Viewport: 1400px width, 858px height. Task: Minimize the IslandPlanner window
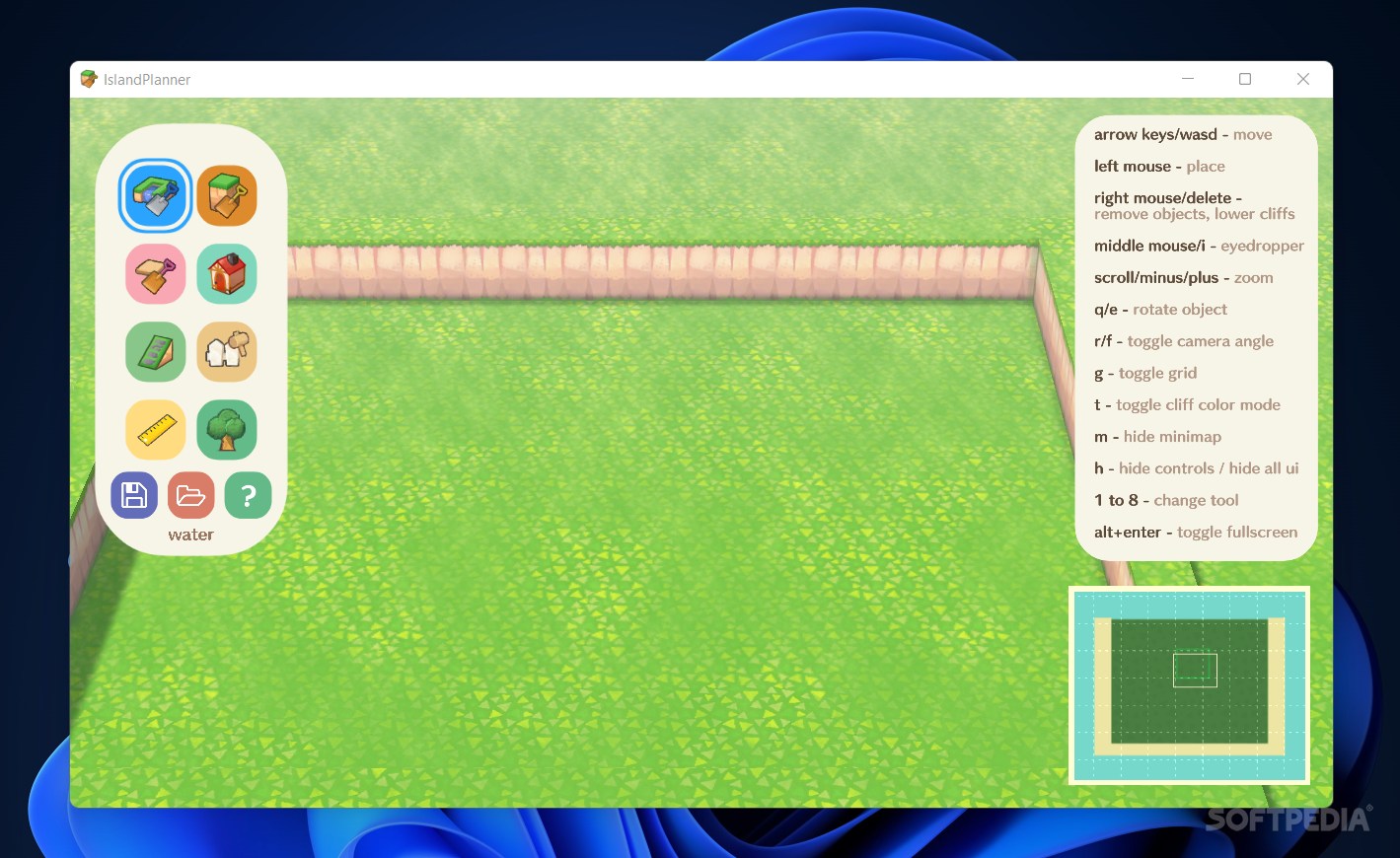pyautogui.click(x=1188, y=79)
